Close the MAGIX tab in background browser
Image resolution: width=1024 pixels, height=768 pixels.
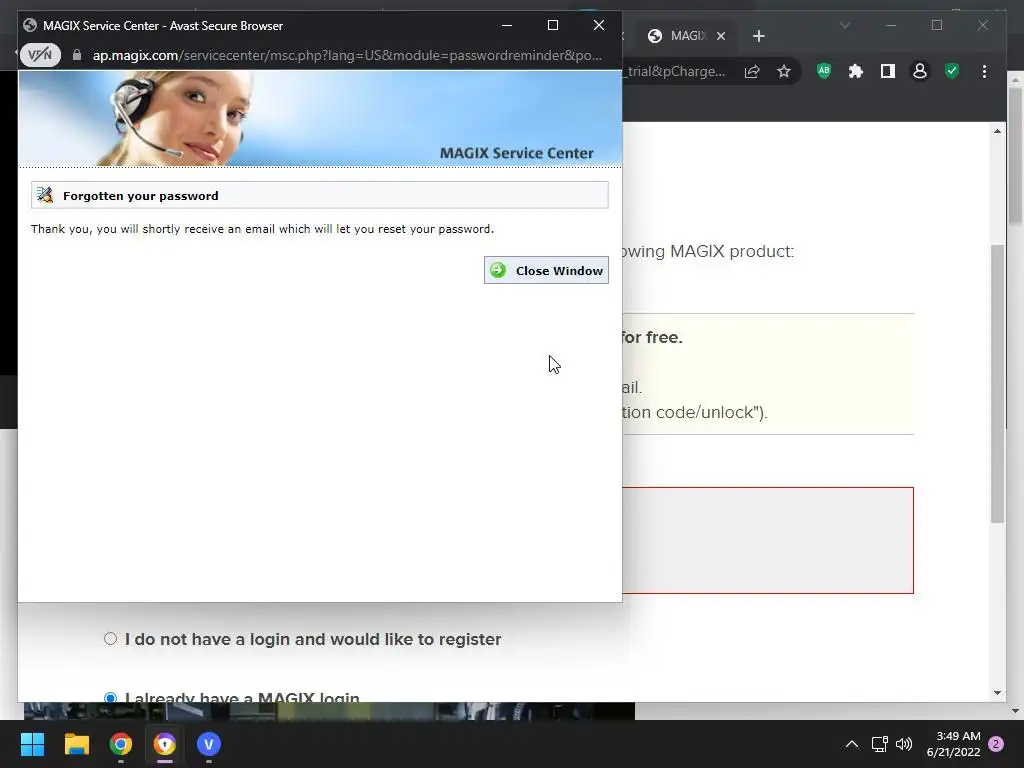click(721, 36)
